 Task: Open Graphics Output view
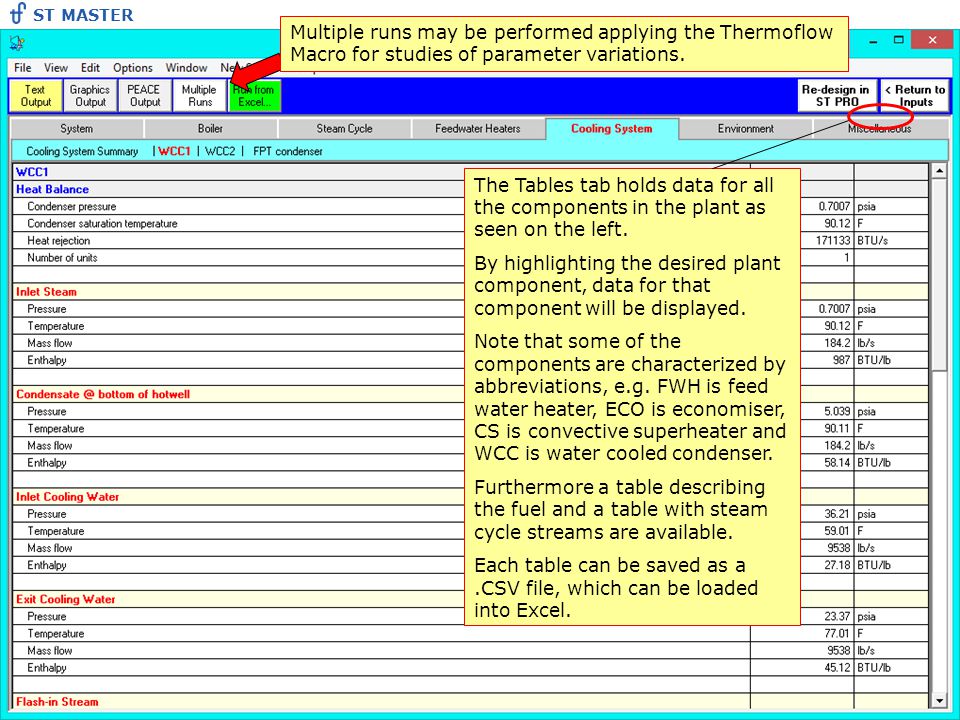point(90,96)
